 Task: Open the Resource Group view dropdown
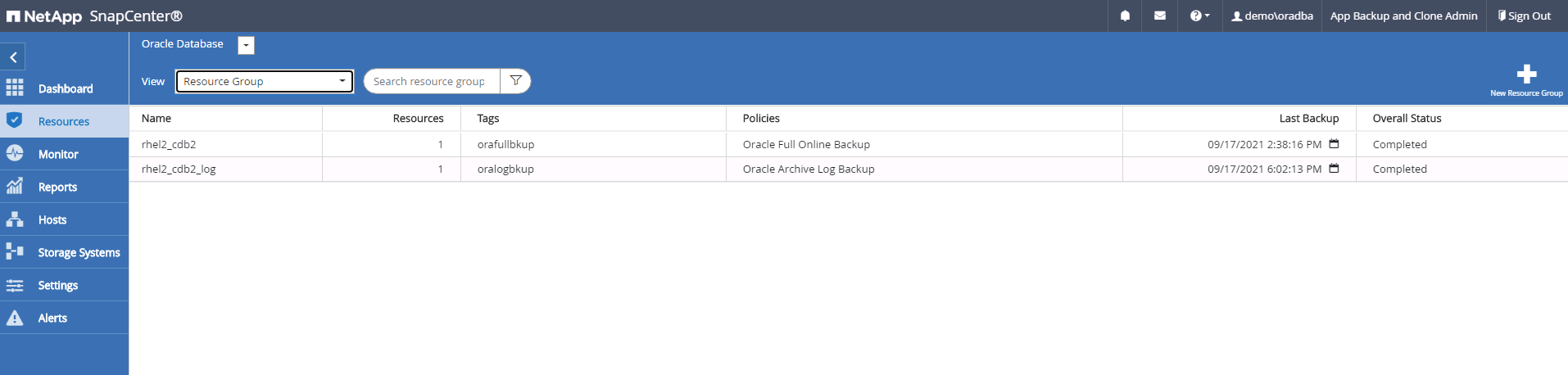[265, 81]
